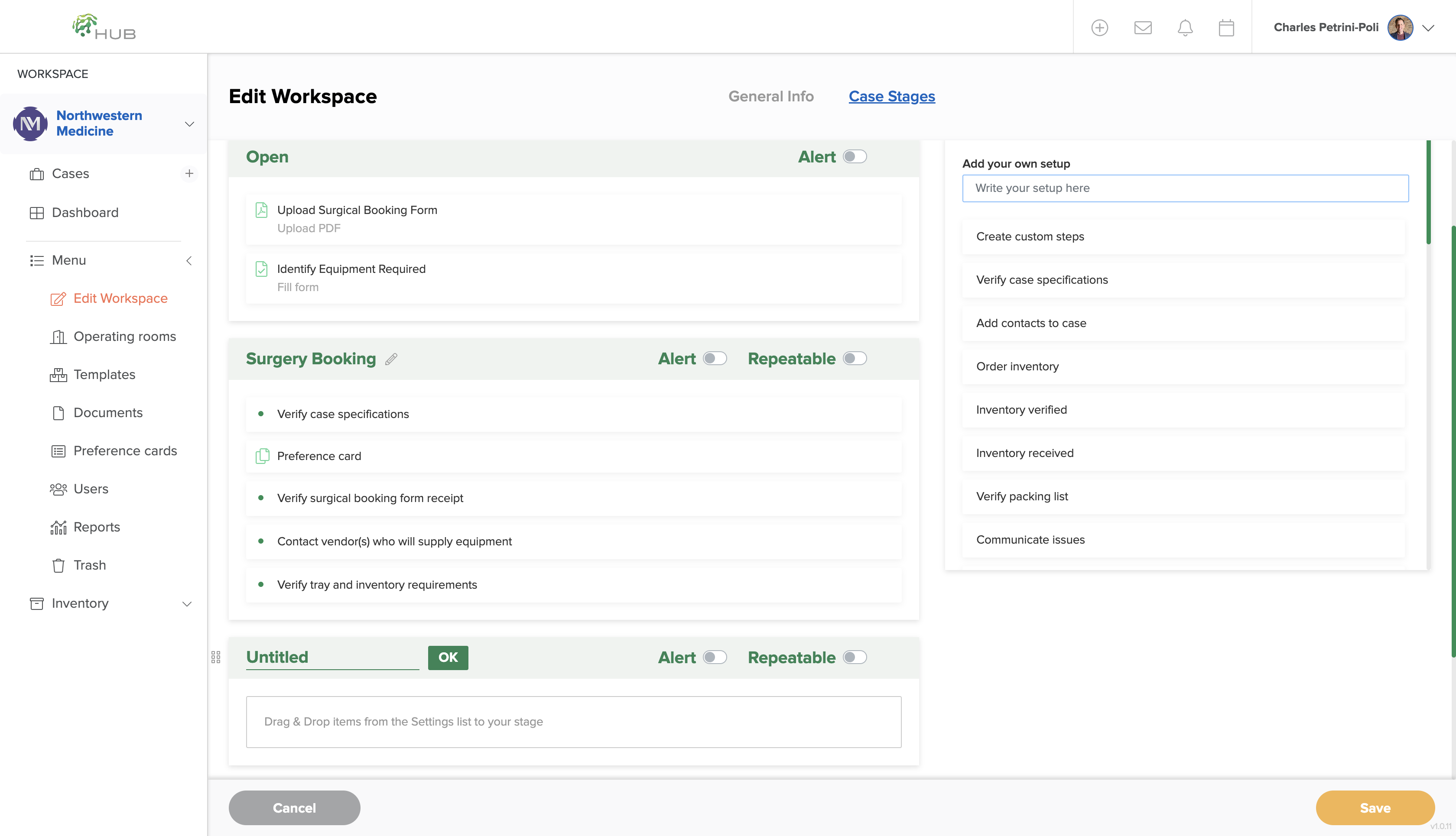Click the Hub logo
The image size is (1456, 836).
pos(104,27)
